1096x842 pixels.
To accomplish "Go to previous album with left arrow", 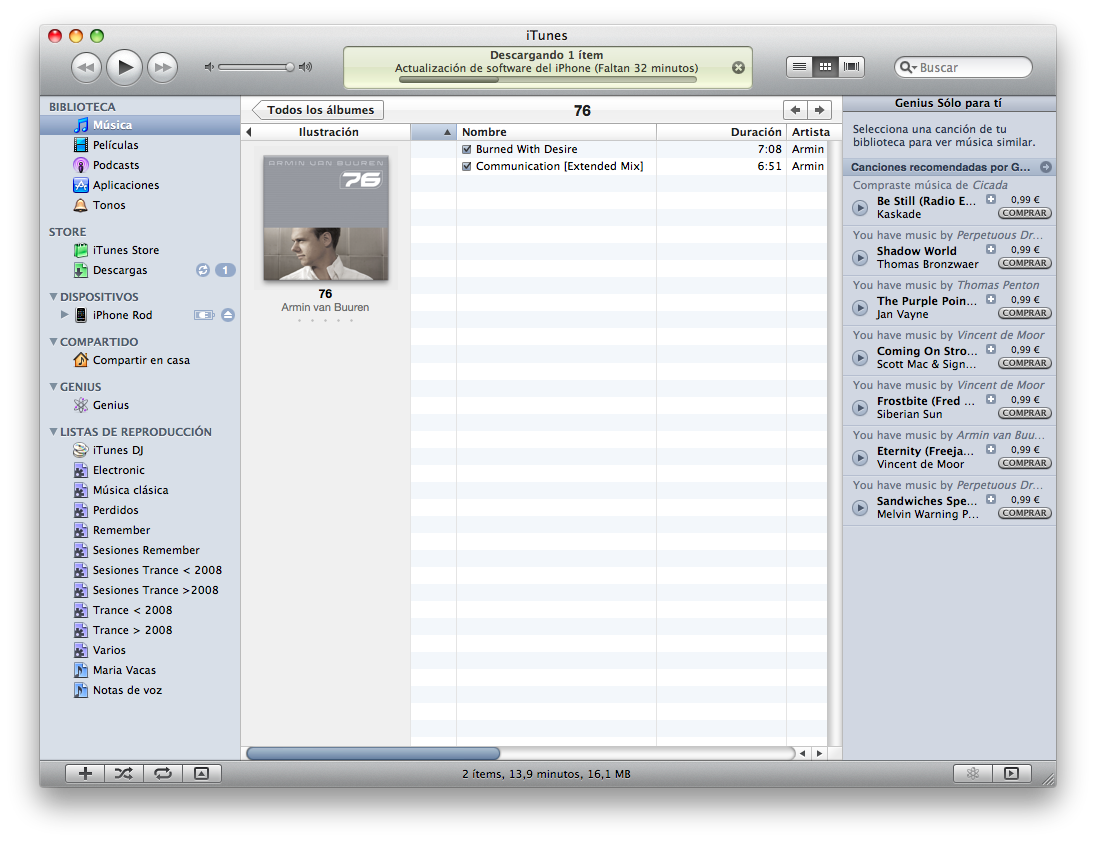I will tap(795, 110).
